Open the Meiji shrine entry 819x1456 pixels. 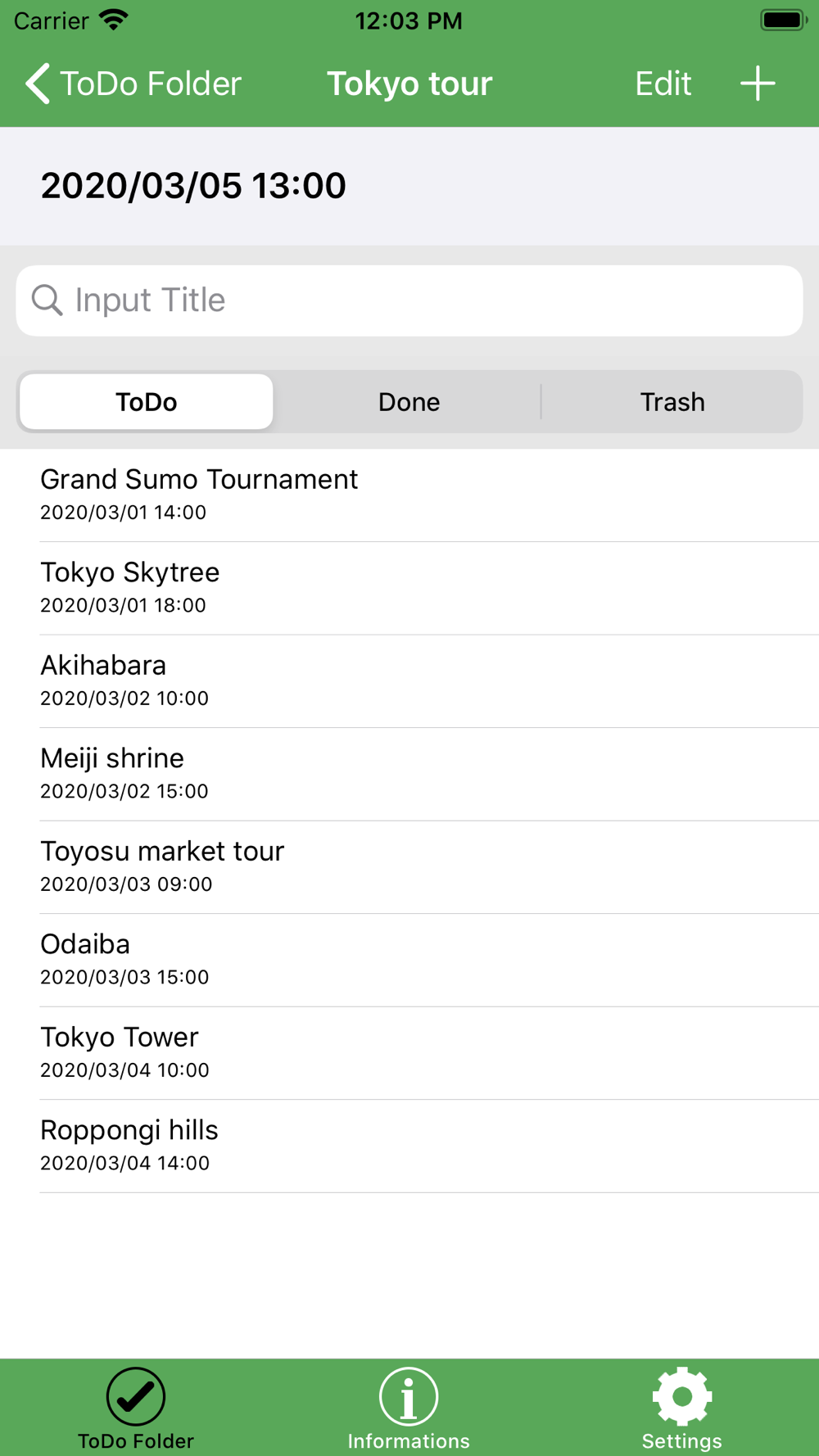tap(409, 775)
